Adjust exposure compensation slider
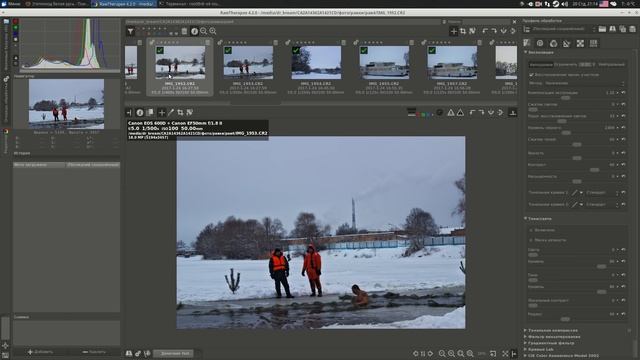The width and height of the screenshot is (640, 360). tap(565, 98)
